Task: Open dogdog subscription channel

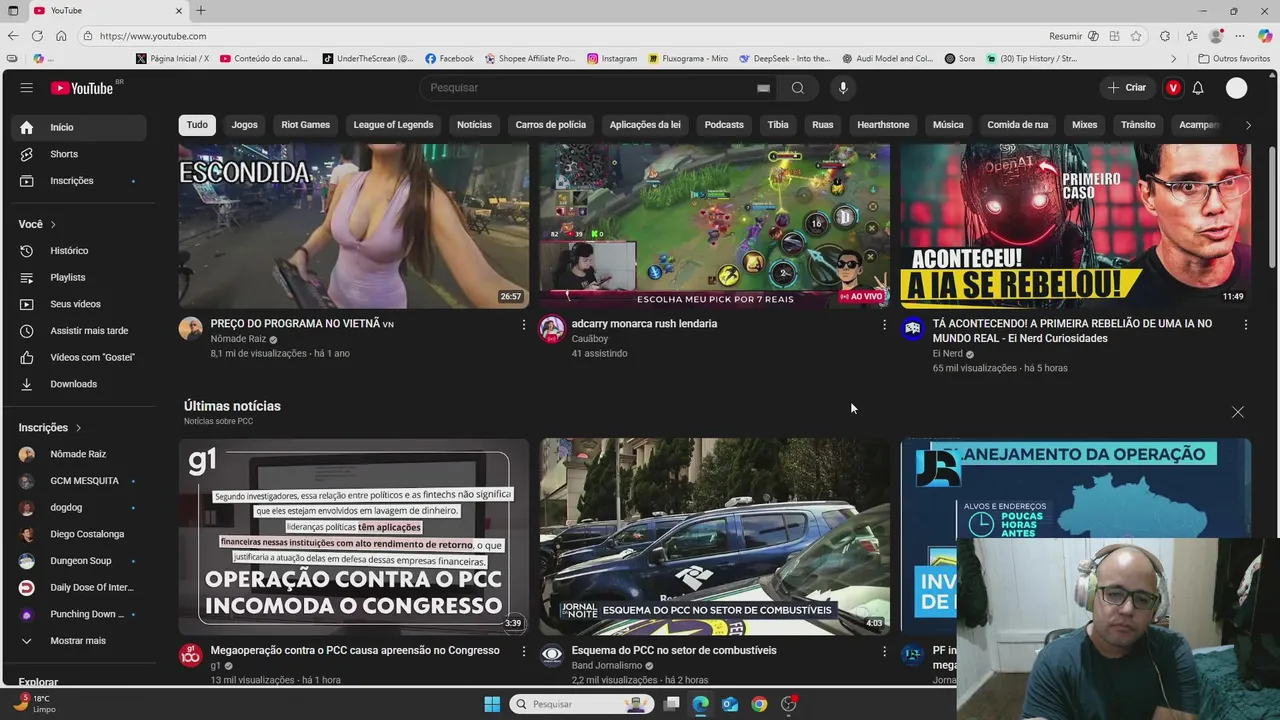Action: [x=79, y=508]
